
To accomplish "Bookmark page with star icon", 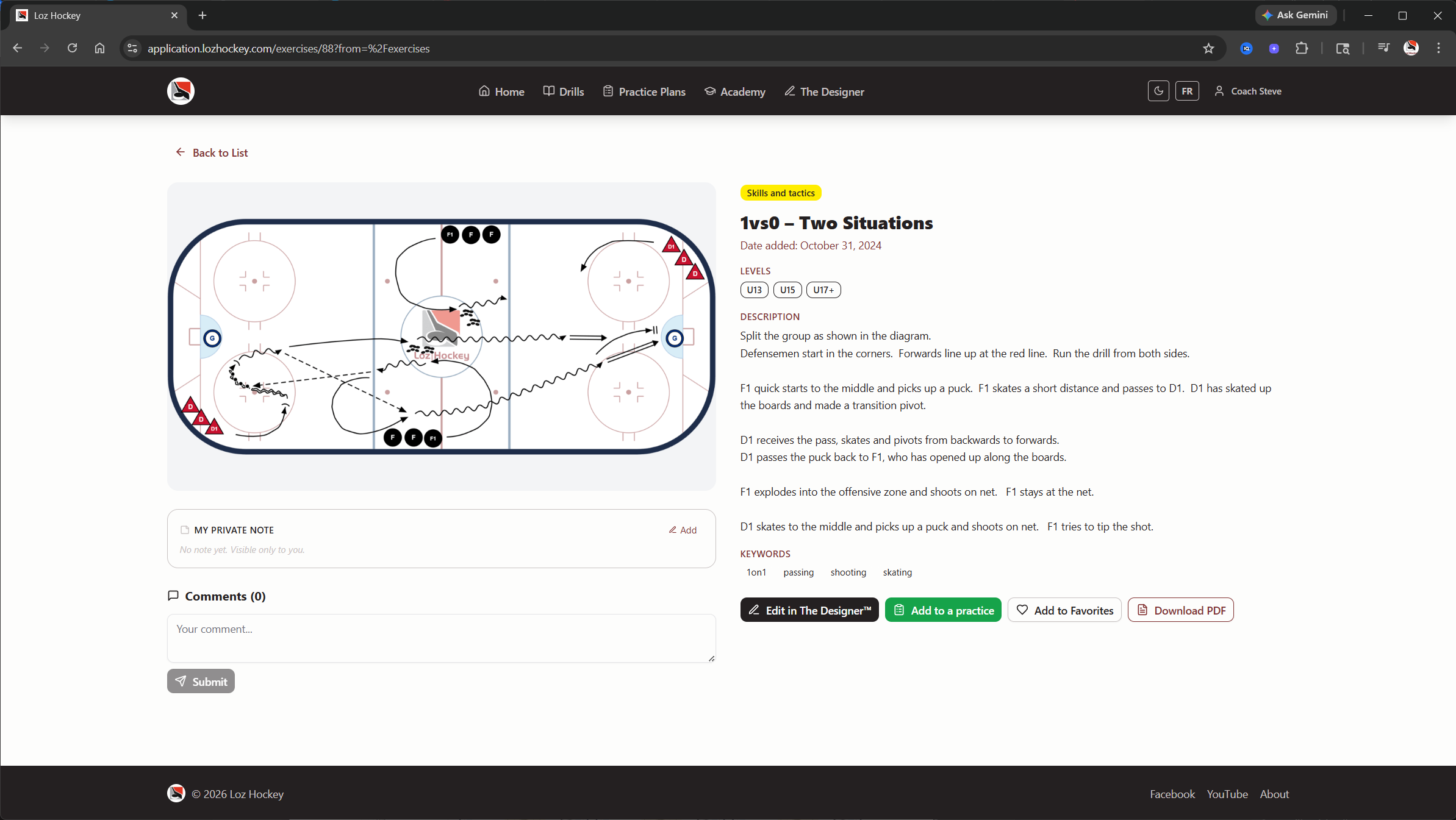I will pos(1208,48).
